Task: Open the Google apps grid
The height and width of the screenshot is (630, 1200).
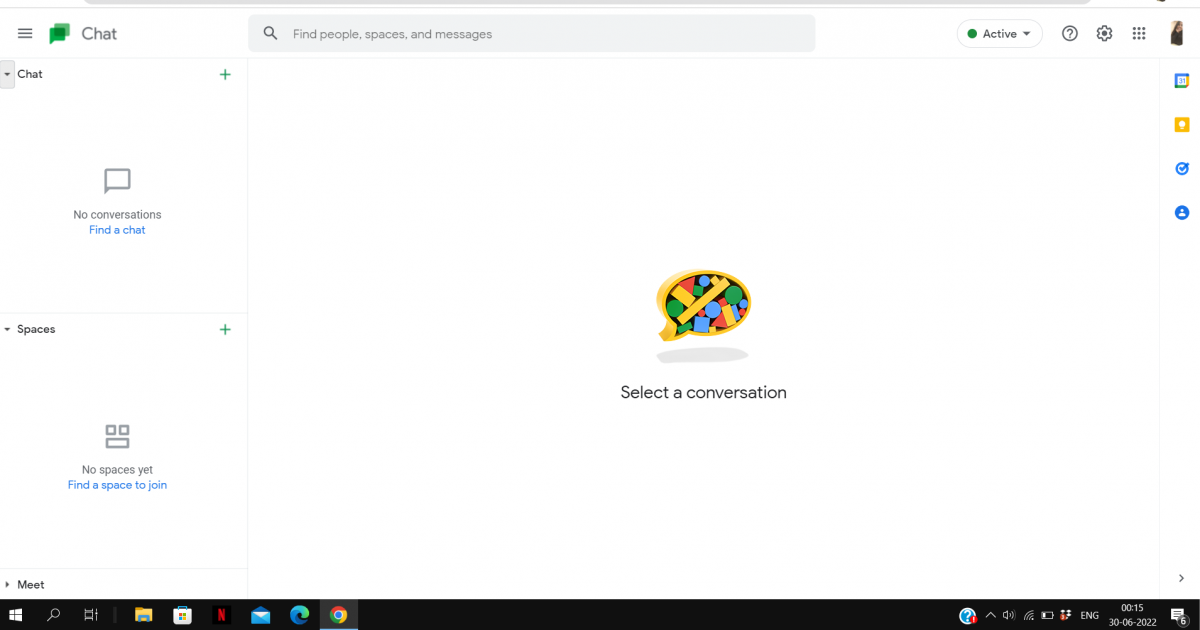Action: (x=1138, y=33)
